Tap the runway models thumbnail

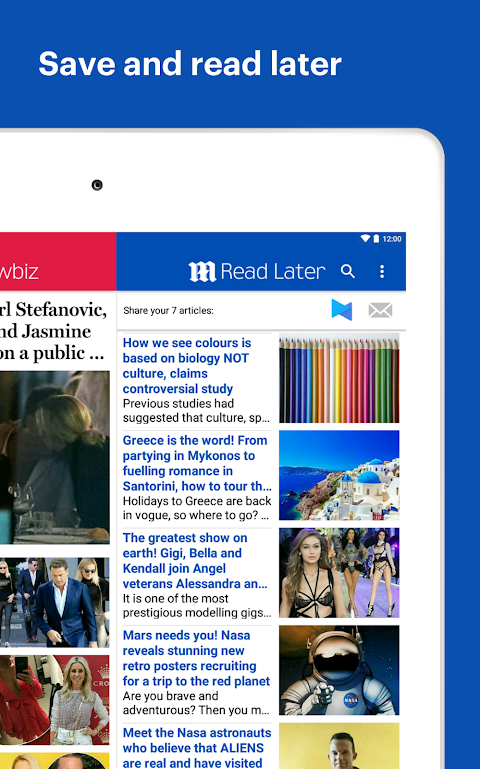339,573
